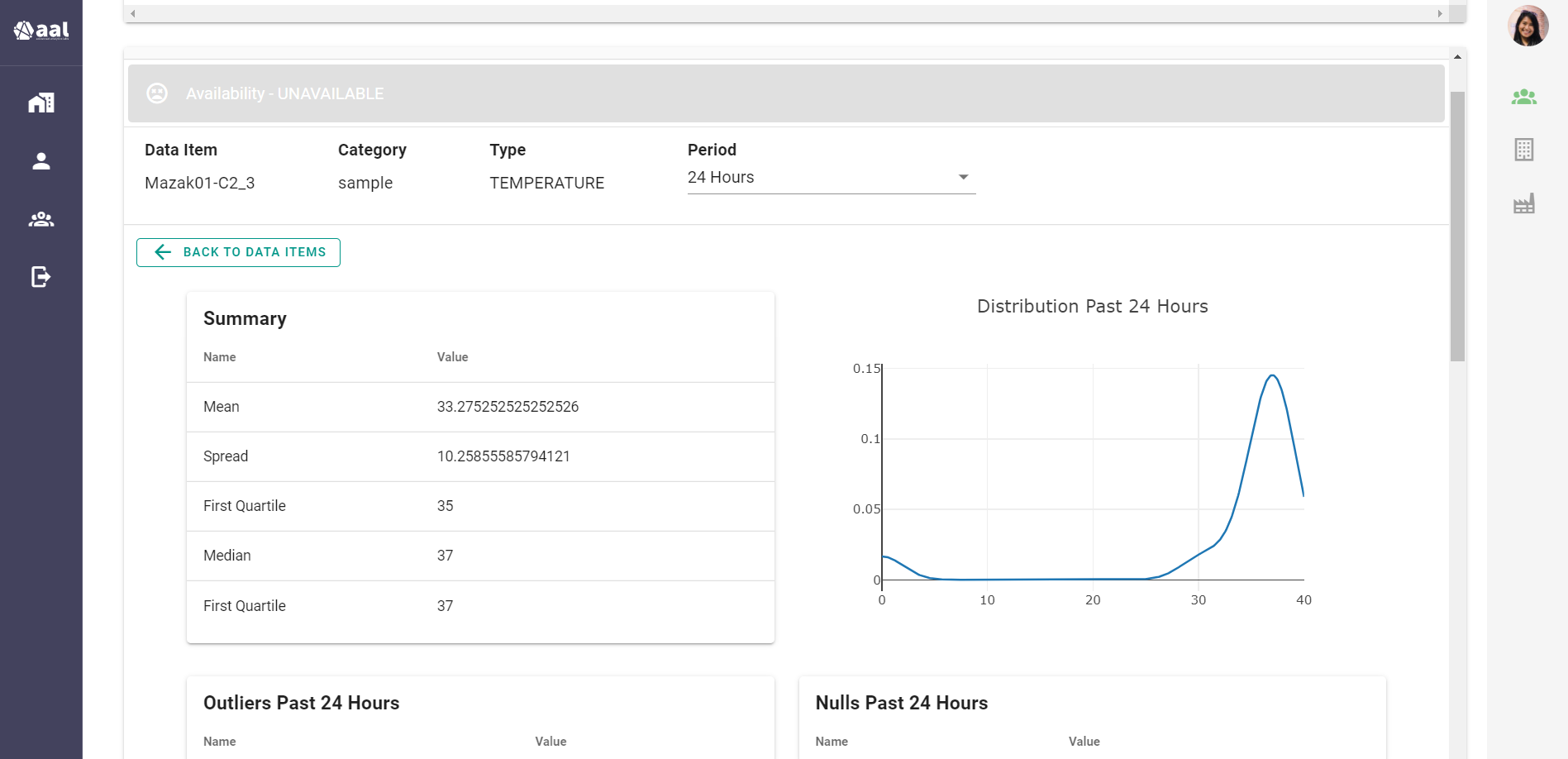Image resolution: width=1568 pixels, height=759 pixels.
Task: Go back via Back to Data Items button
Action: [238, 252]
